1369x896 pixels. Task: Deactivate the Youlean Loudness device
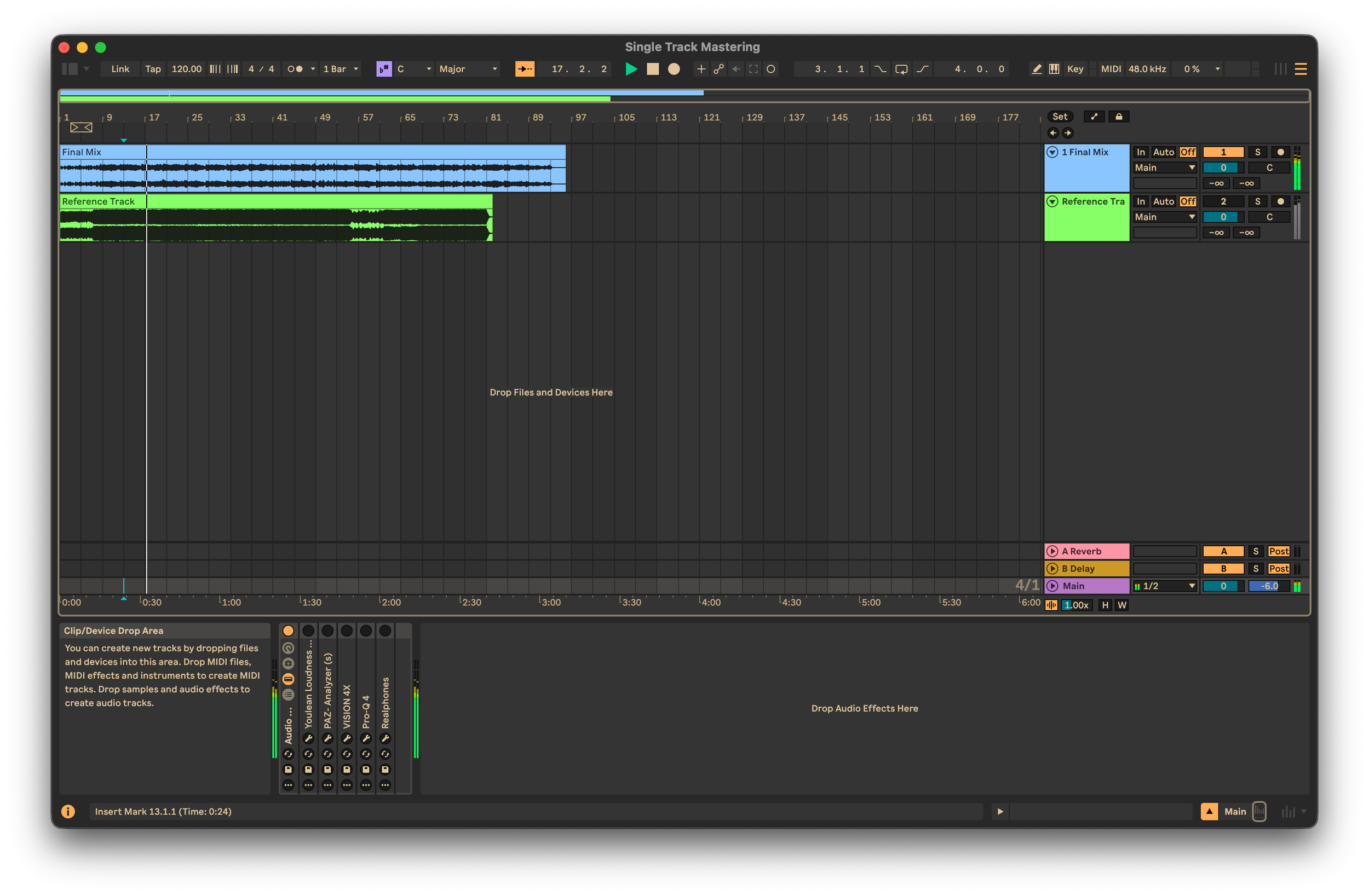click(x=308, y=631)
